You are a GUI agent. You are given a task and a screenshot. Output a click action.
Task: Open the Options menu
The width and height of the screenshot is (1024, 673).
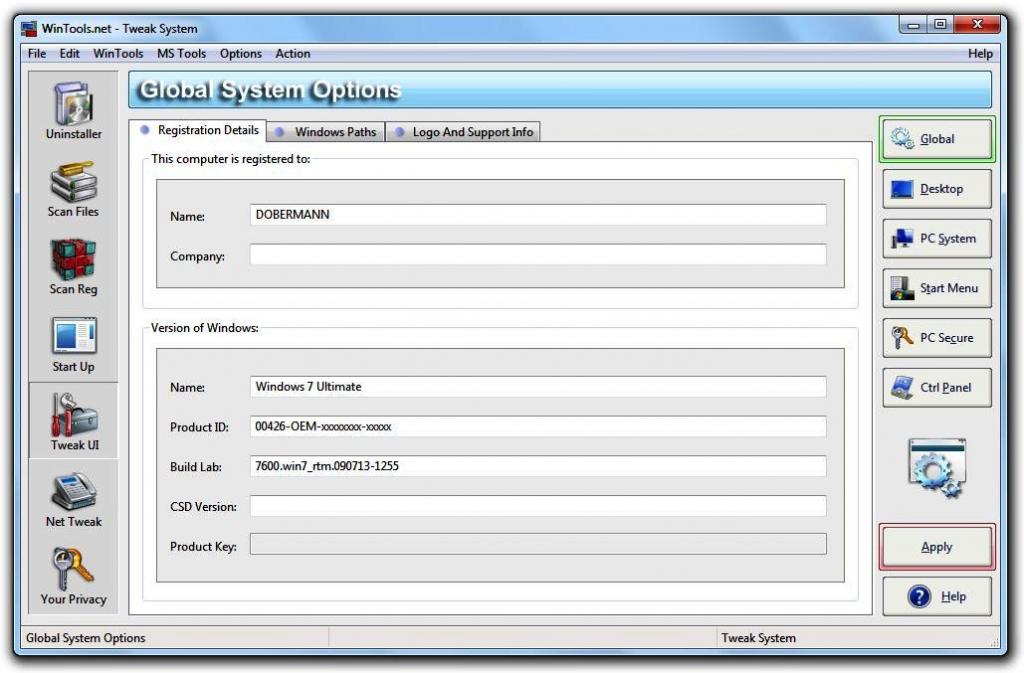(240, 54)
